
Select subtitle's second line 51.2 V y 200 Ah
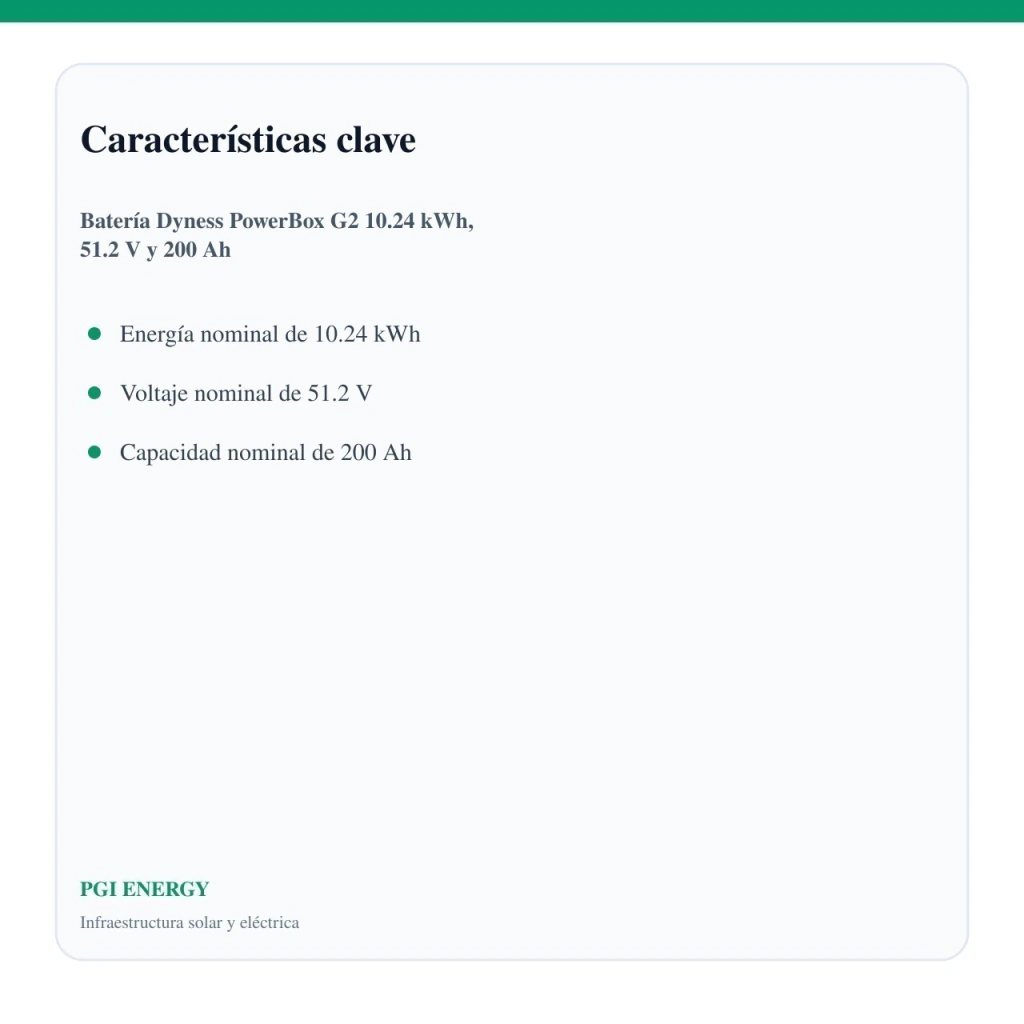point(155,249)
